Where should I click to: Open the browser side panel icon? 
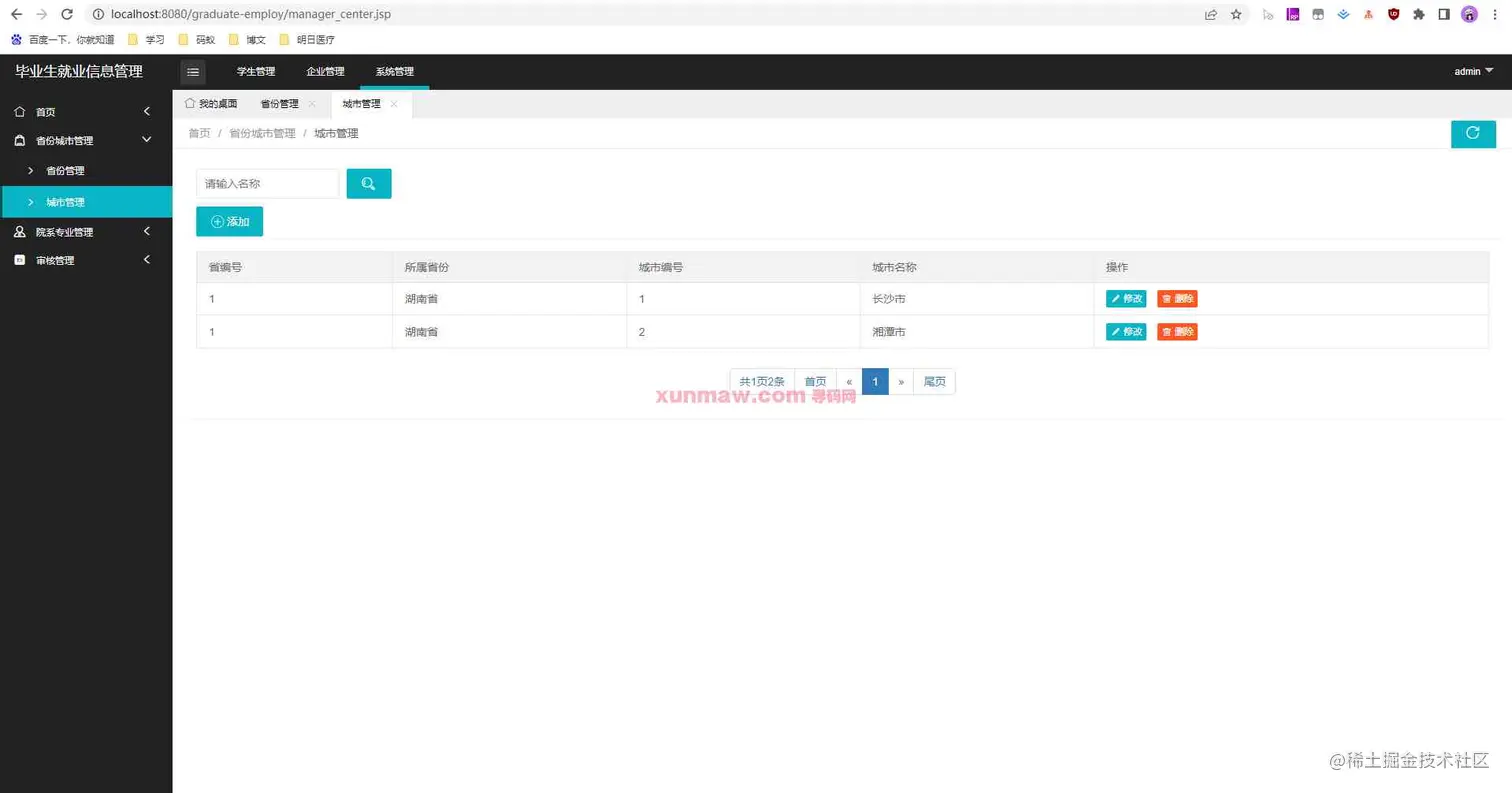[x=1444, y=14]
